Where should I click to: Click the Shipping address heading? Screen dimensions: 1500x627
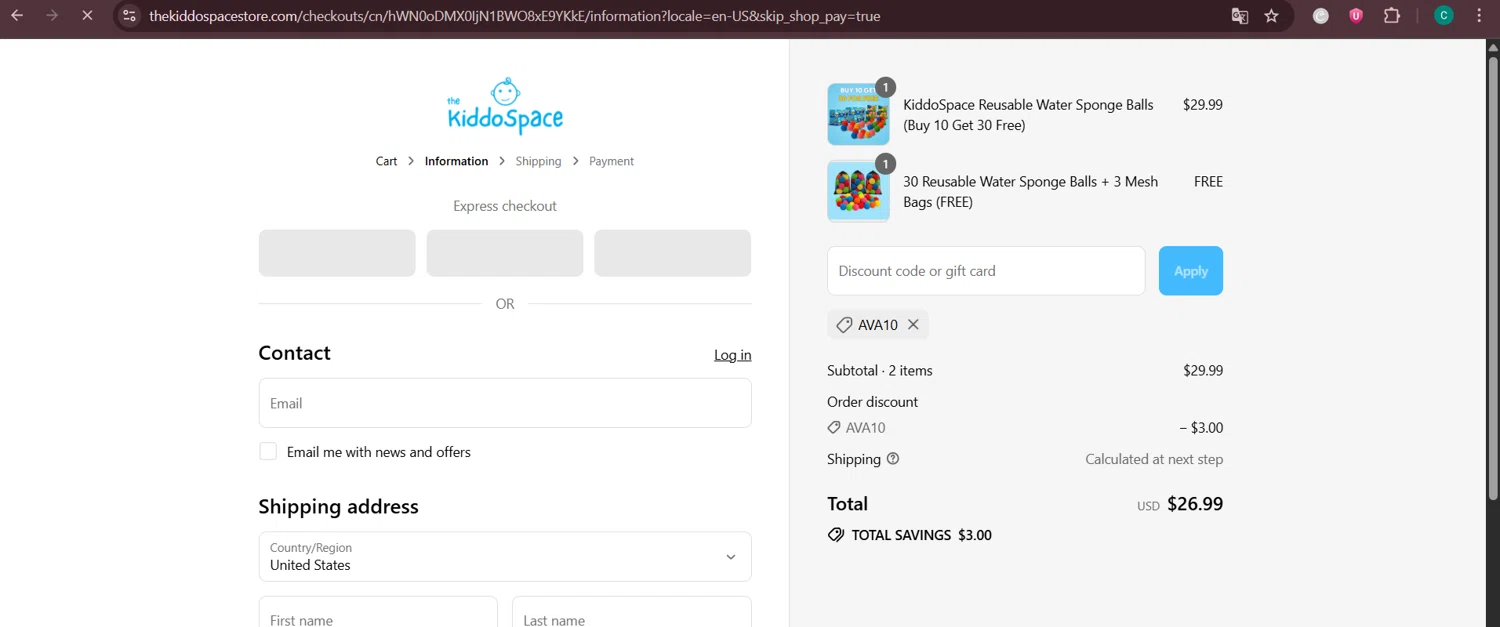point(338,507)
